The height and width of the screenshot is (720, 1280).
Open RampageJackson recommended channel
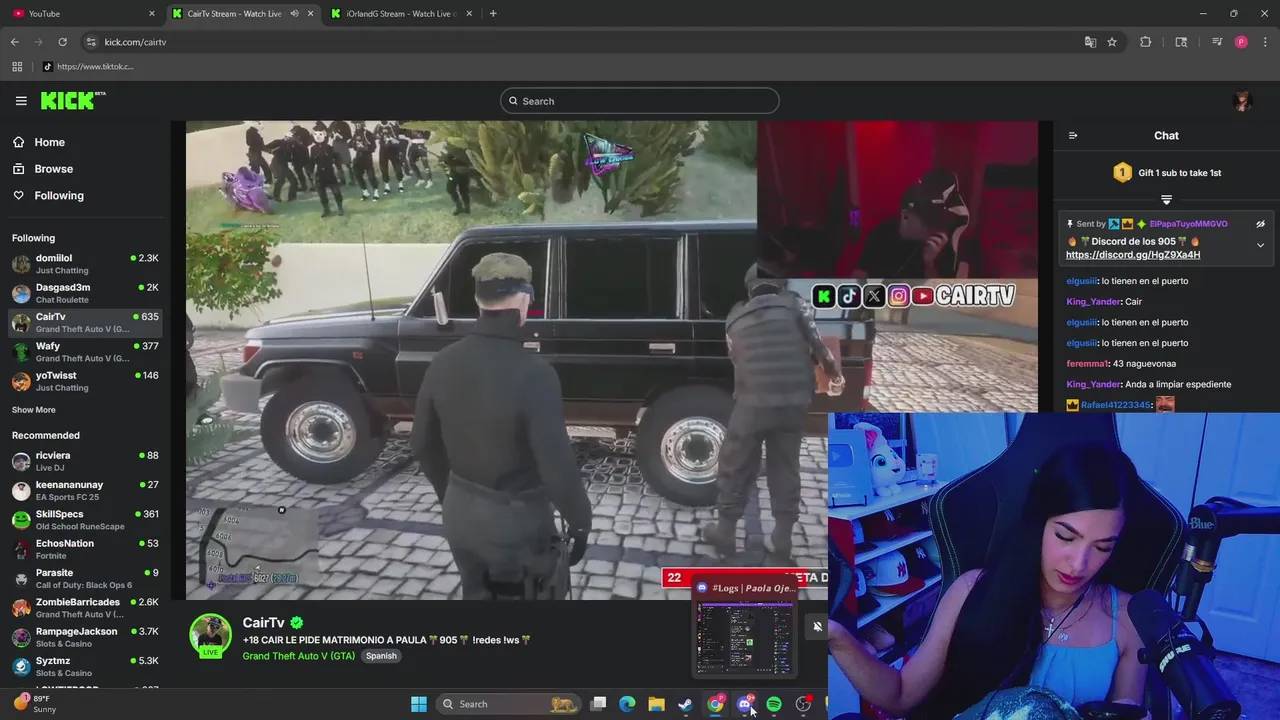[x=85, y=637]
